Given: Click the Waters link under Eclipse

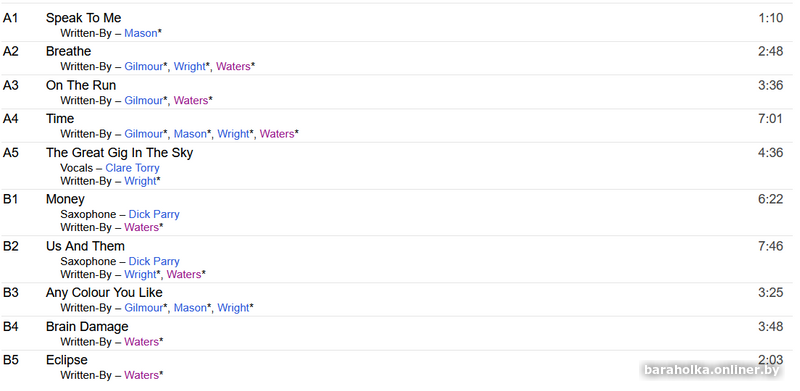Looking at the screenshot, I should click(x=141, y=376).
